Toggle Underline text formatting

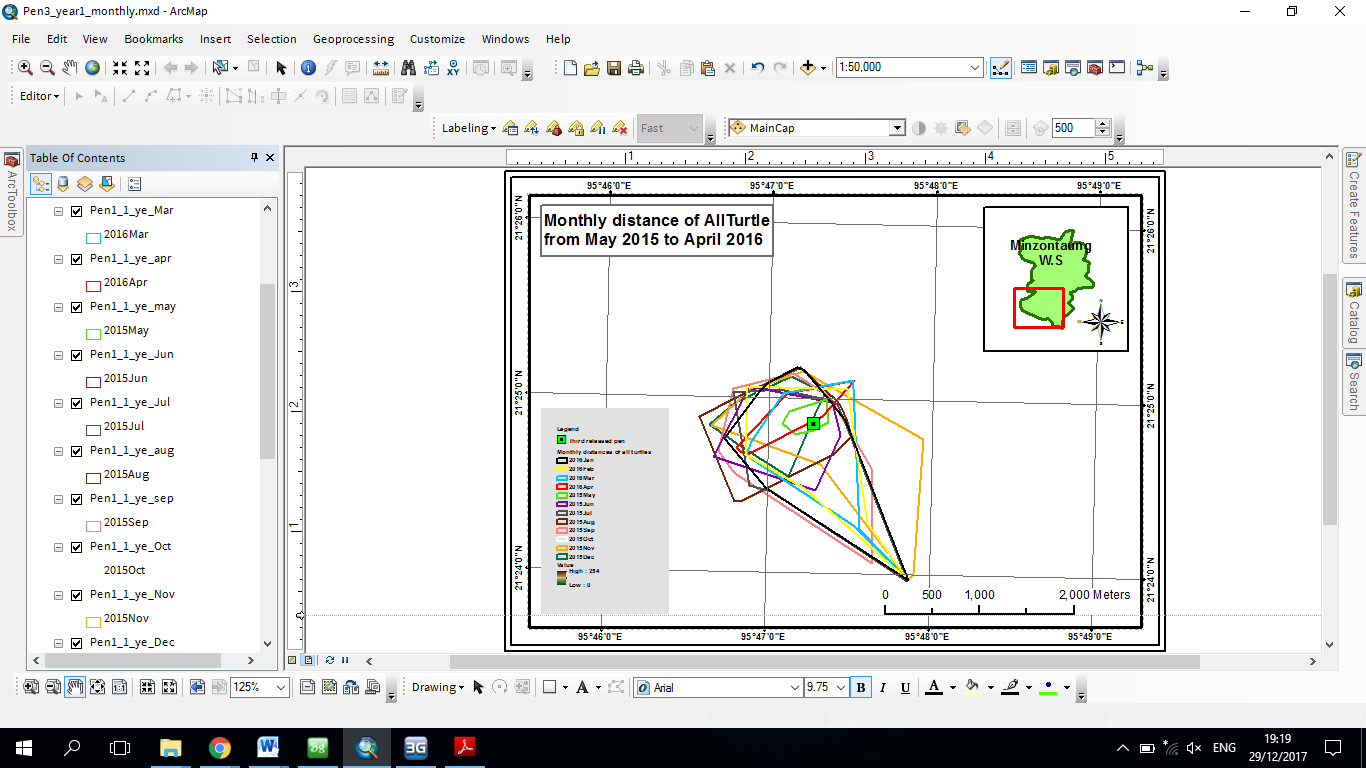pyautogui.click(x=905, y=688)
